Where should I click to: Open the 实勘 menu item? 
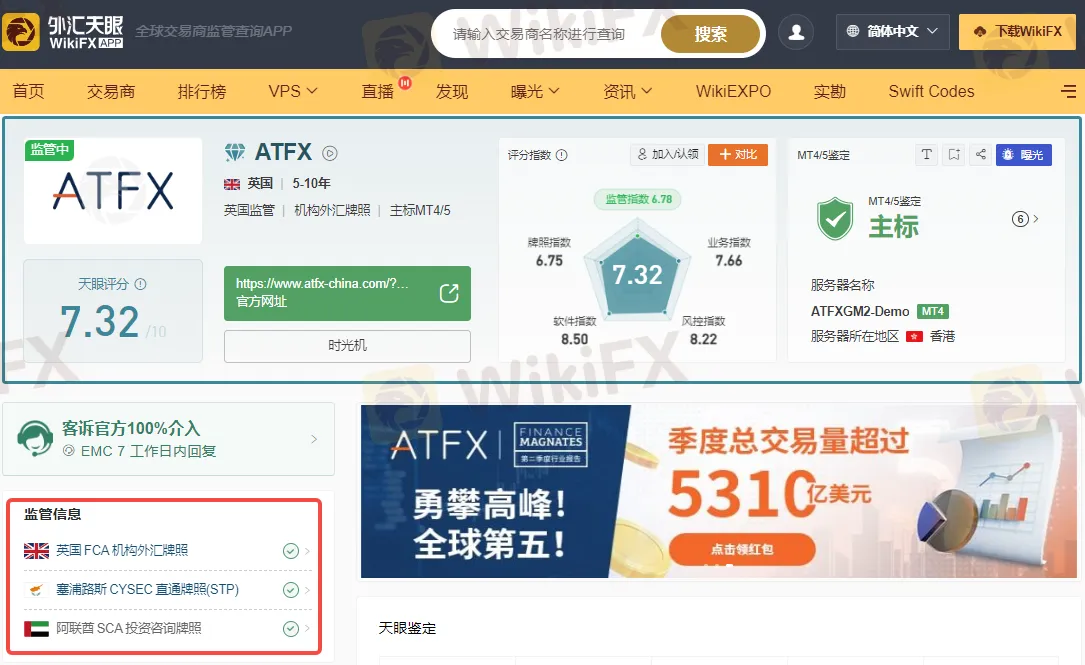(x=830, y=91)
